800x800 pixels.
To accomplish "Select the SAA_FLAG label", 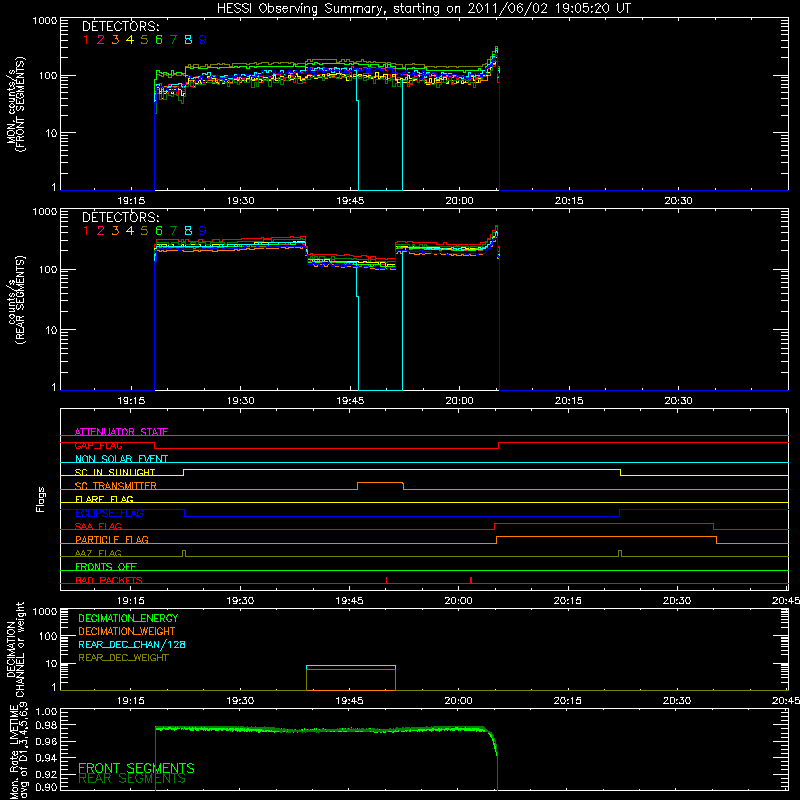I will (x=98, y=526).
